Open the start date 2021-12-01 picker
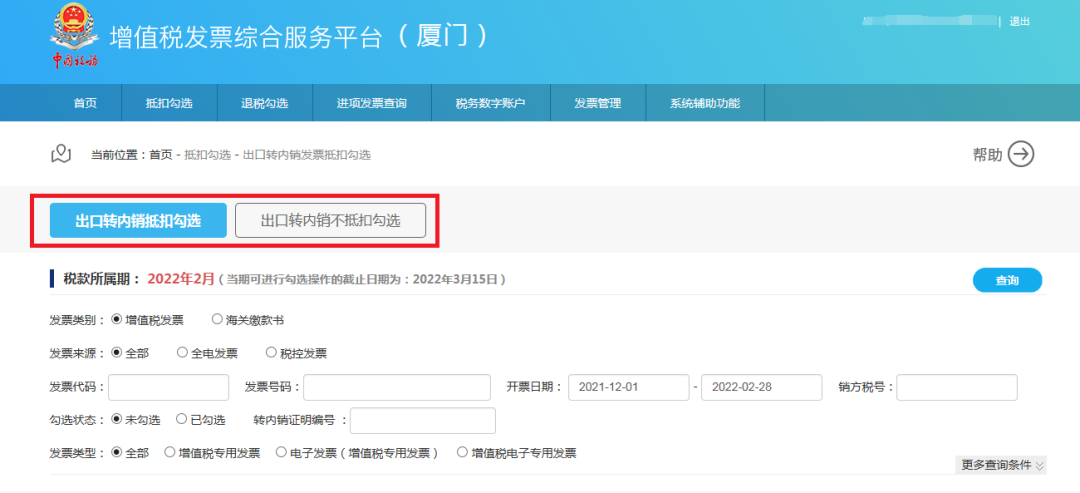Image resolution: width=1080 pixels, height=493 pixels. [x=628, y=387]
